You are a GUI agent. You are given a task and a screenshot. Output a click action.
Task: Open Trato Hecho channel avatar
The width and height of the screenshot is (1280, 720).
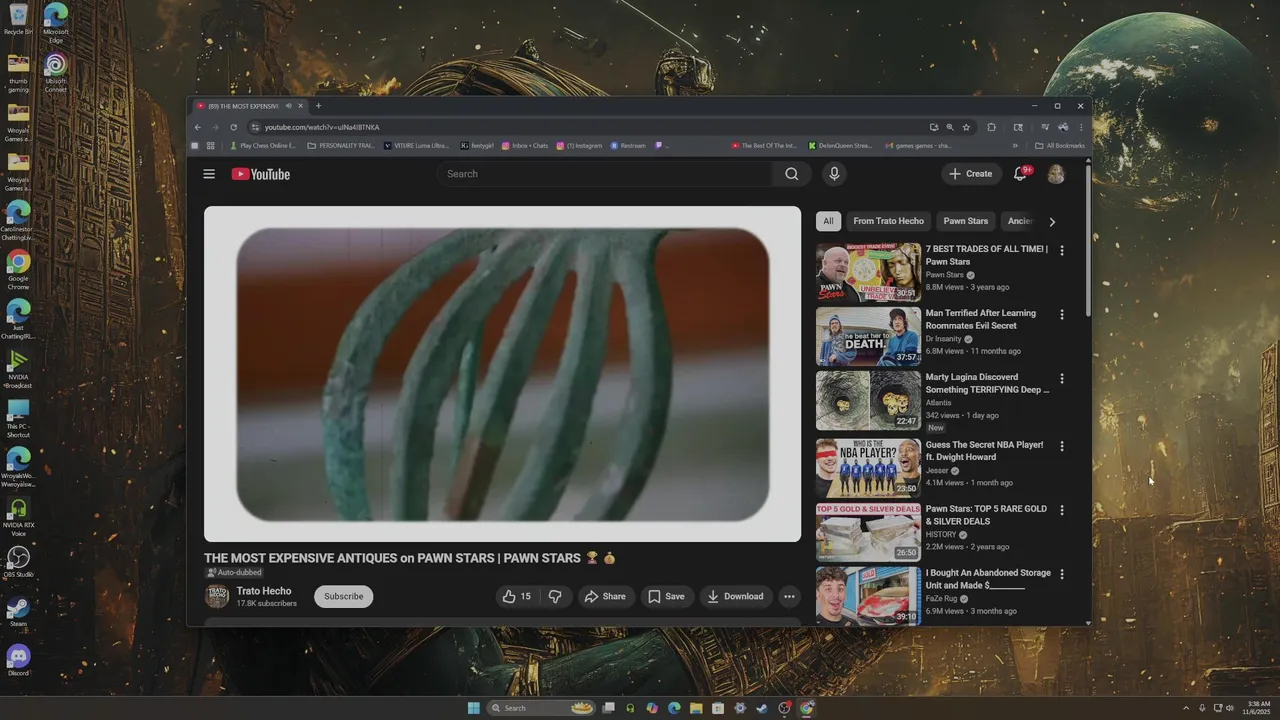tap(217, 596)
